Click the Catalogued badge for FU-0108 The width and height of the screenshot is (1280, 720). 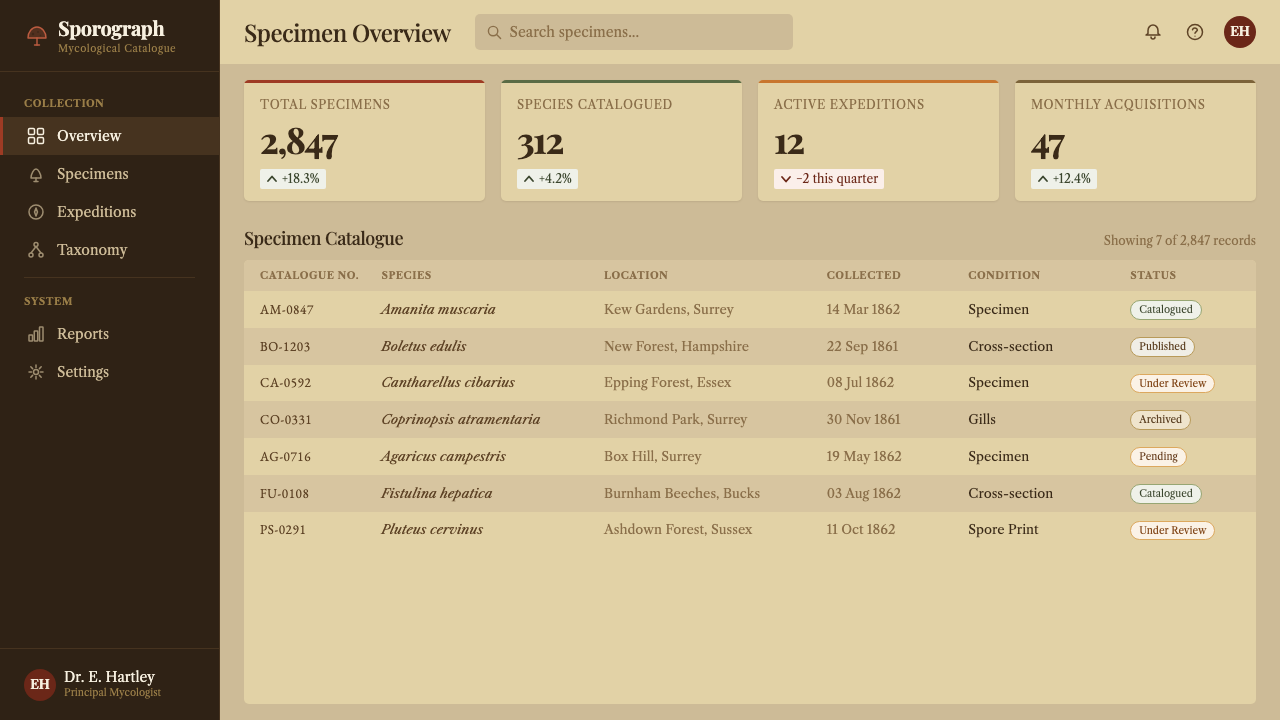click(1166, 494)
